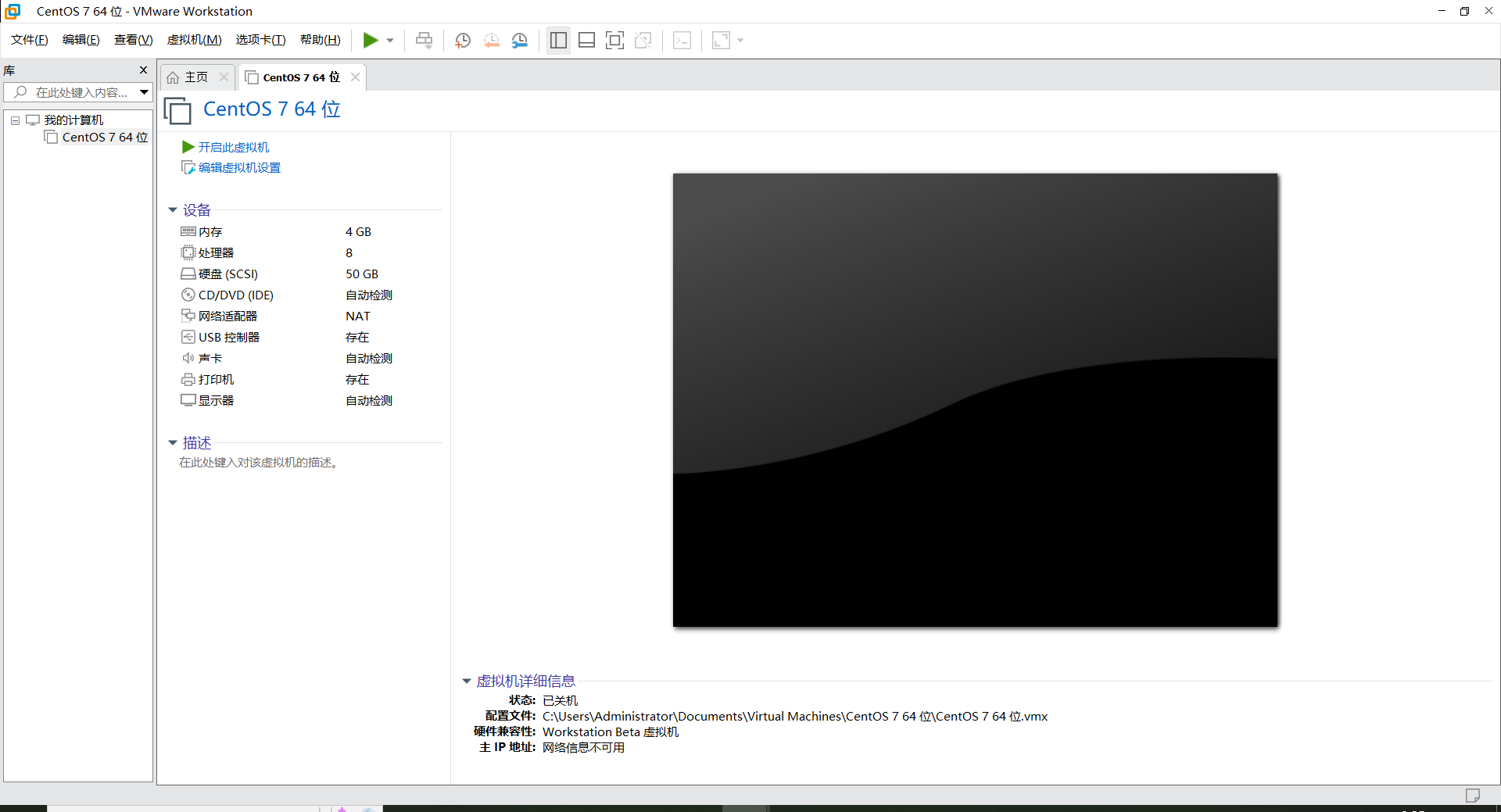Select 我的计算机 in the library tree
This screenshot has width=1501, height=812.
click(73, 120)
